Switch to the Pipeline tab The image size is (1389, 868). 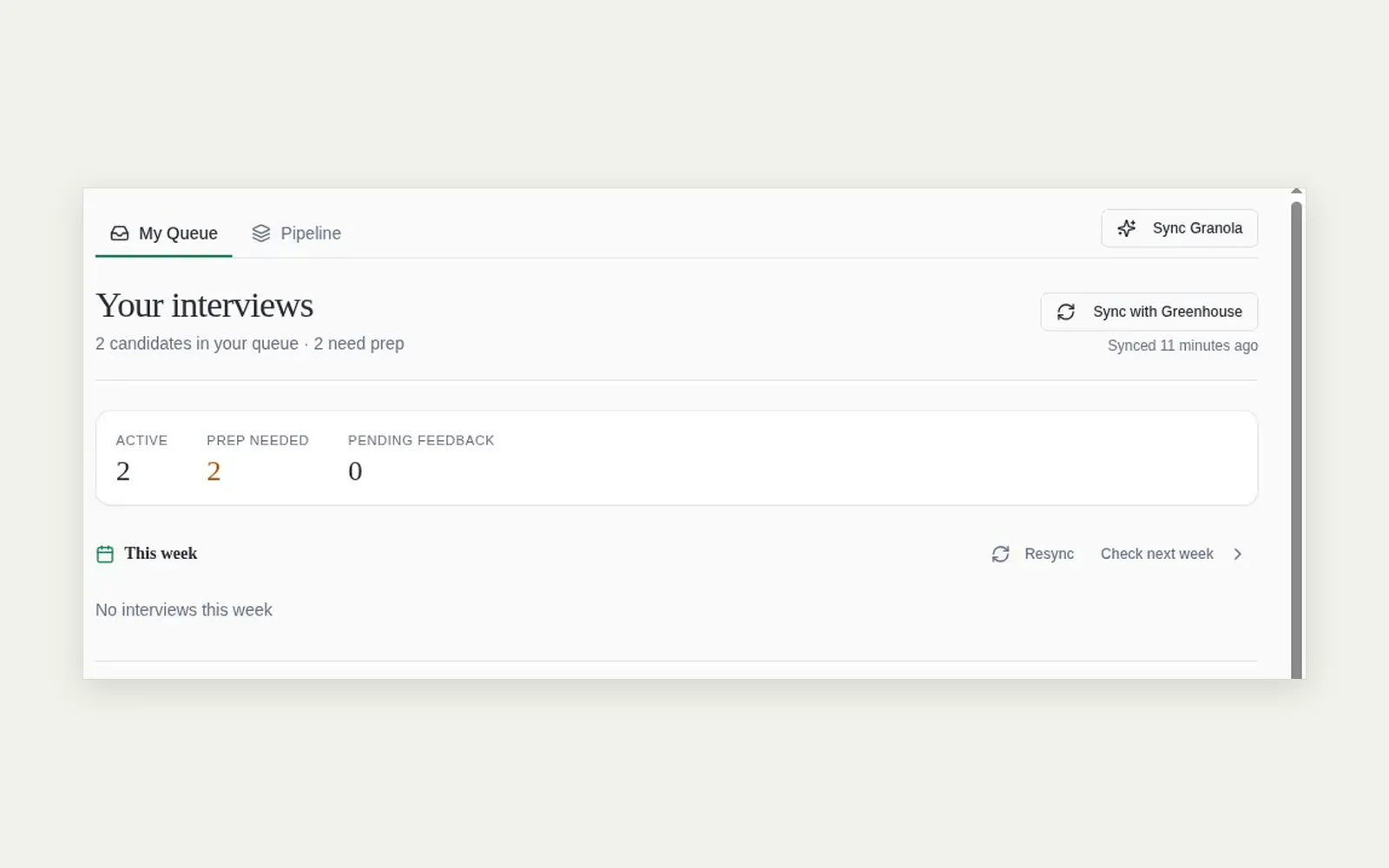pyautogui.click(x=296, y=233)
